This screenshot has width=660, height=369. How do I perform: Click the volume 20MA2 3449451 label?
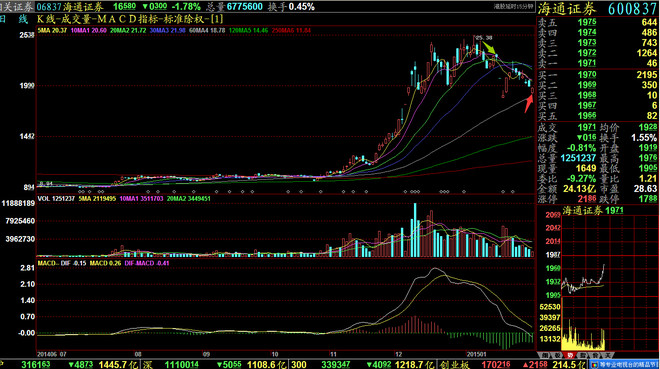189,199
